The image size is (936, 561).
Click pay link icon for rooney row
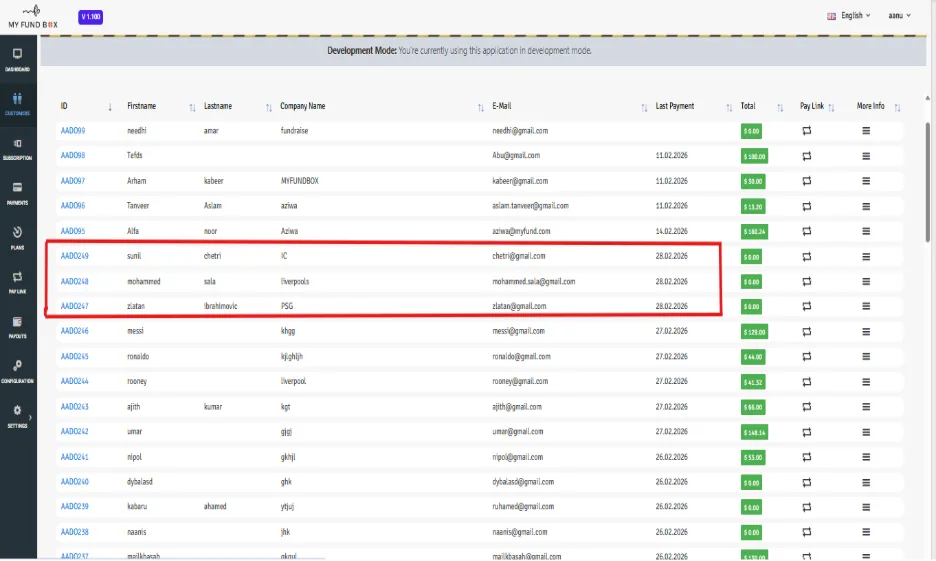(x=806, y=382)
